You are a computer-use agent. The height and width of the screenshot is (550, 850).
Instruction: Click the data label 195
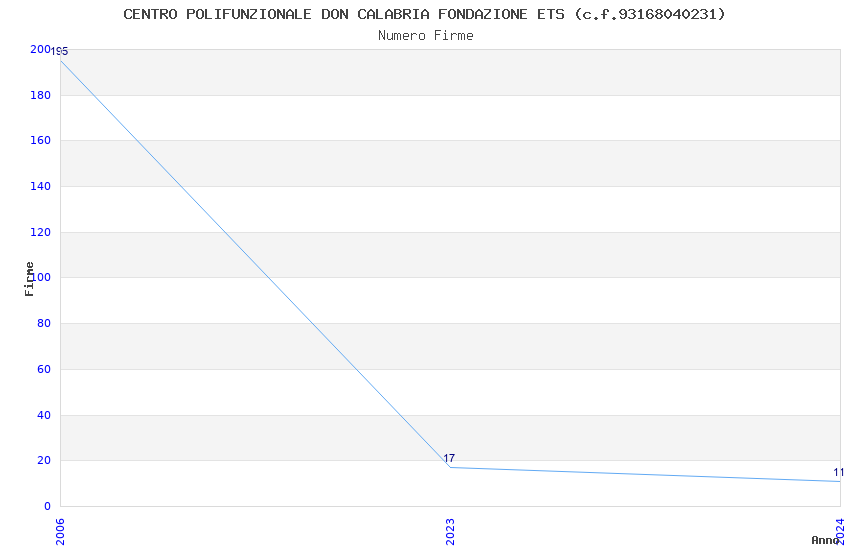(60, 51)
